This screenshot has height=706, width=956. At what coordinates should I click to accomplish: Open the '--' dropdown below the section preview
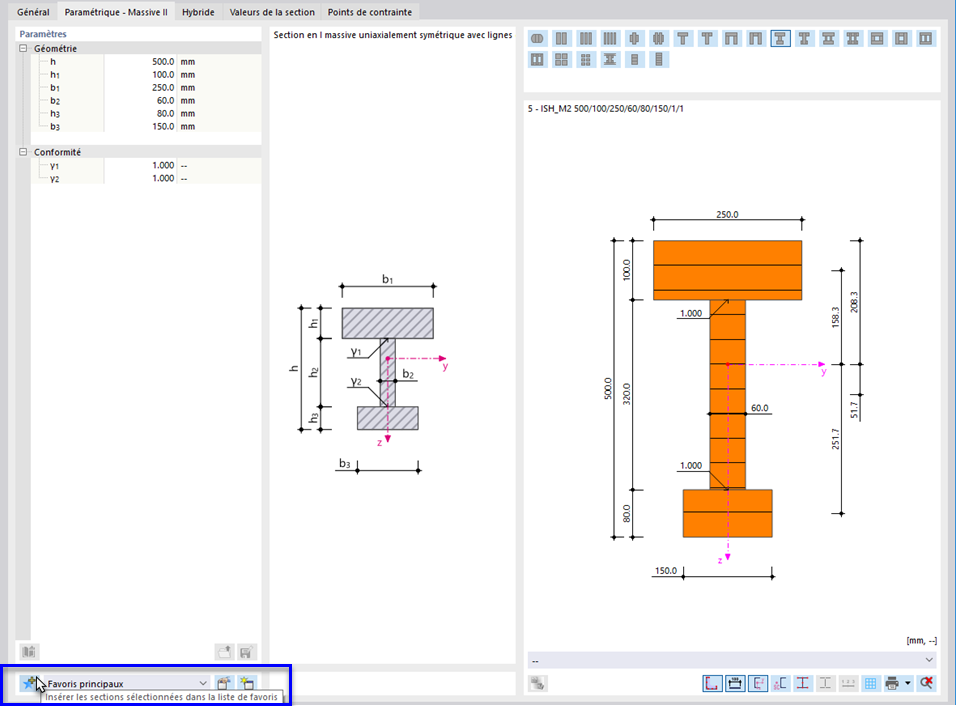tap(732, 660)
